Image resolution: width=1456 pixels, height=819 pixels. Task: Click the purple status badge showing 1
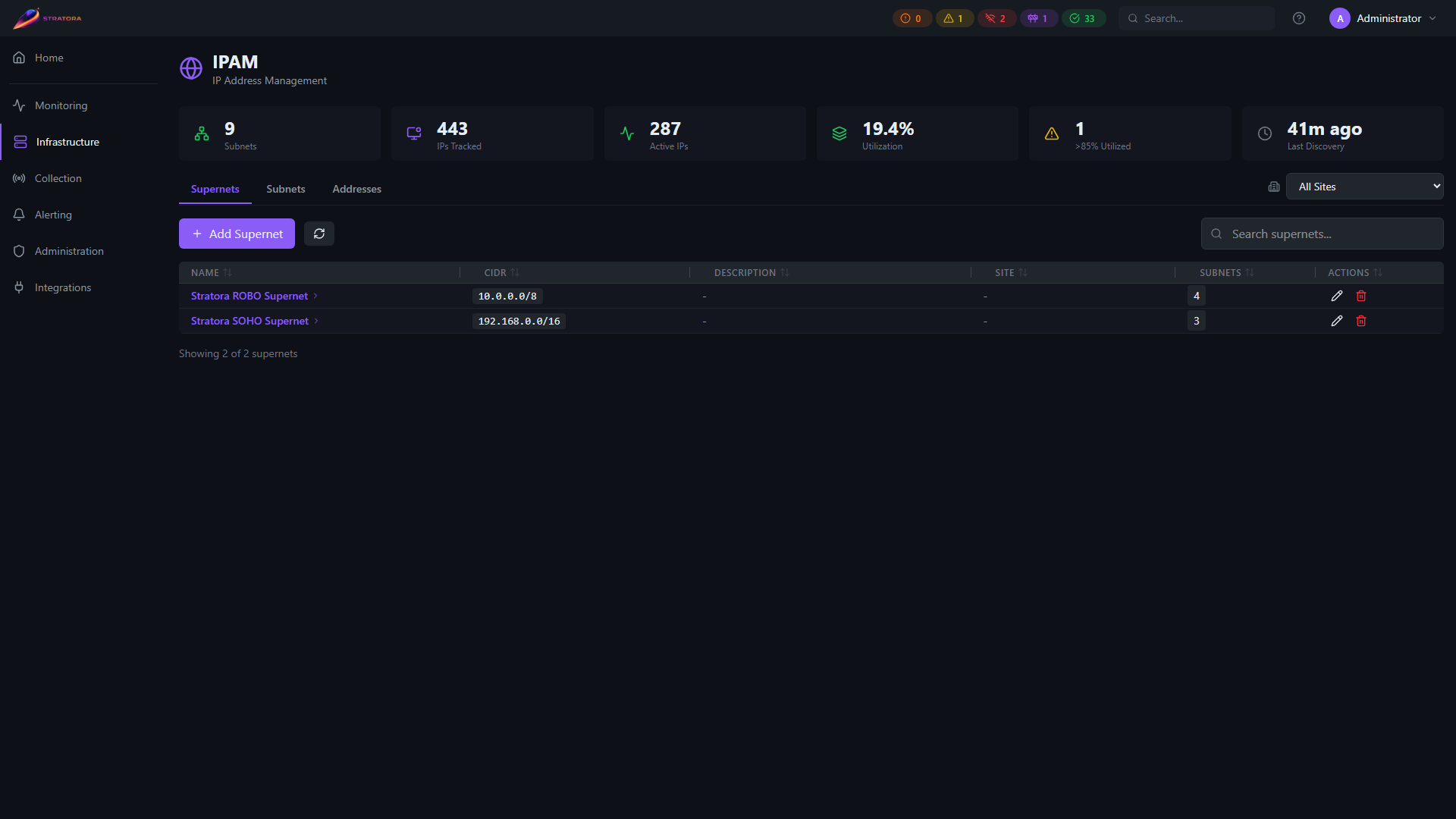(1038, 18)
